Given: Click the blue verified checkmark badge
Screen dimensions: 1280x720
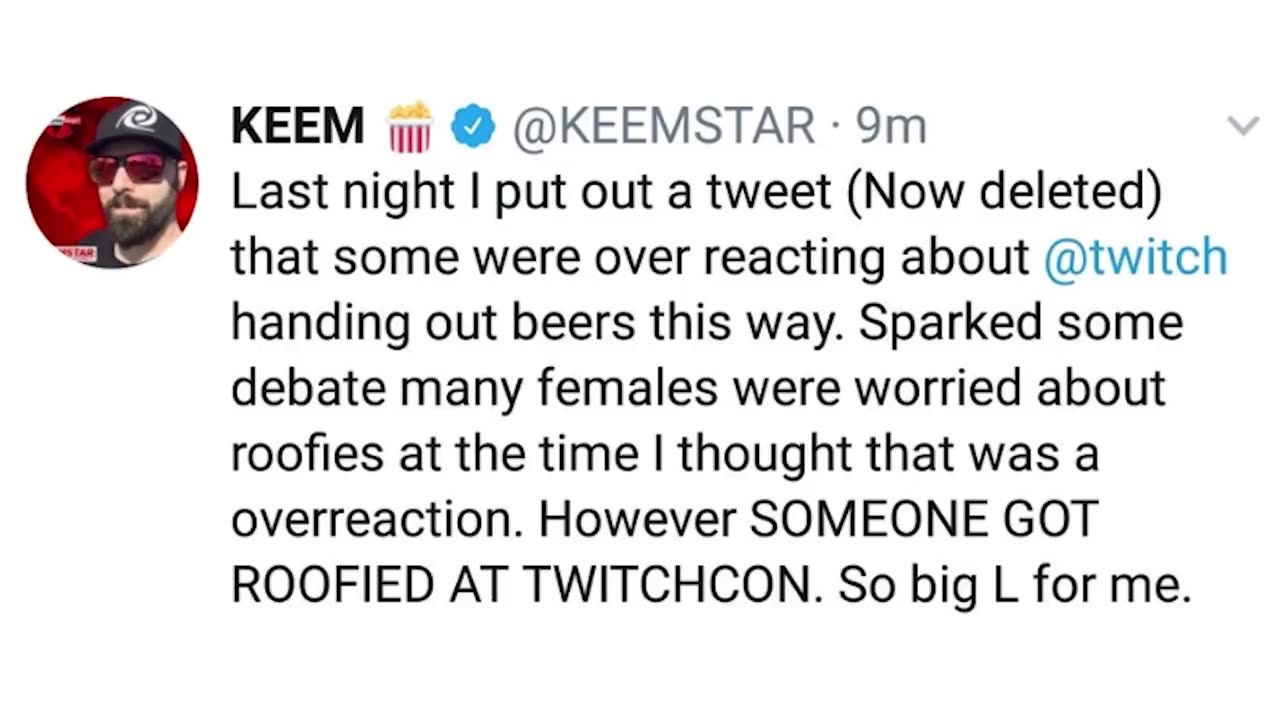Looking at the screenshot, I should [473, 127].
